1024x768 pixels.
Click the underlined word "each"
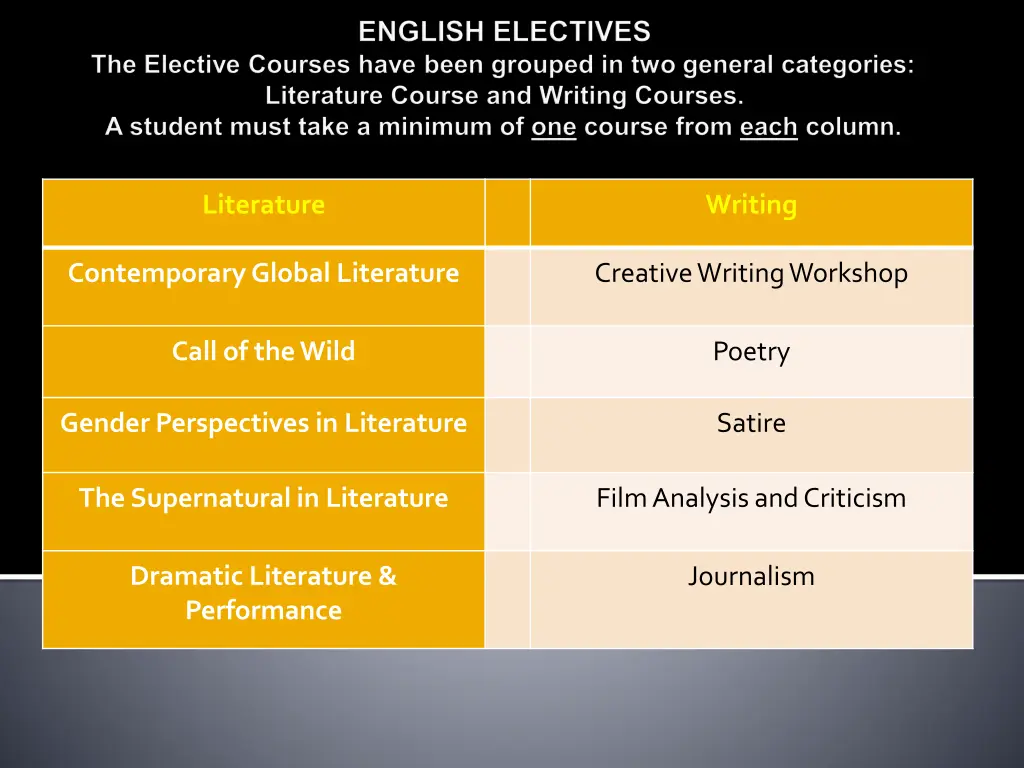[x=768, y=128]
